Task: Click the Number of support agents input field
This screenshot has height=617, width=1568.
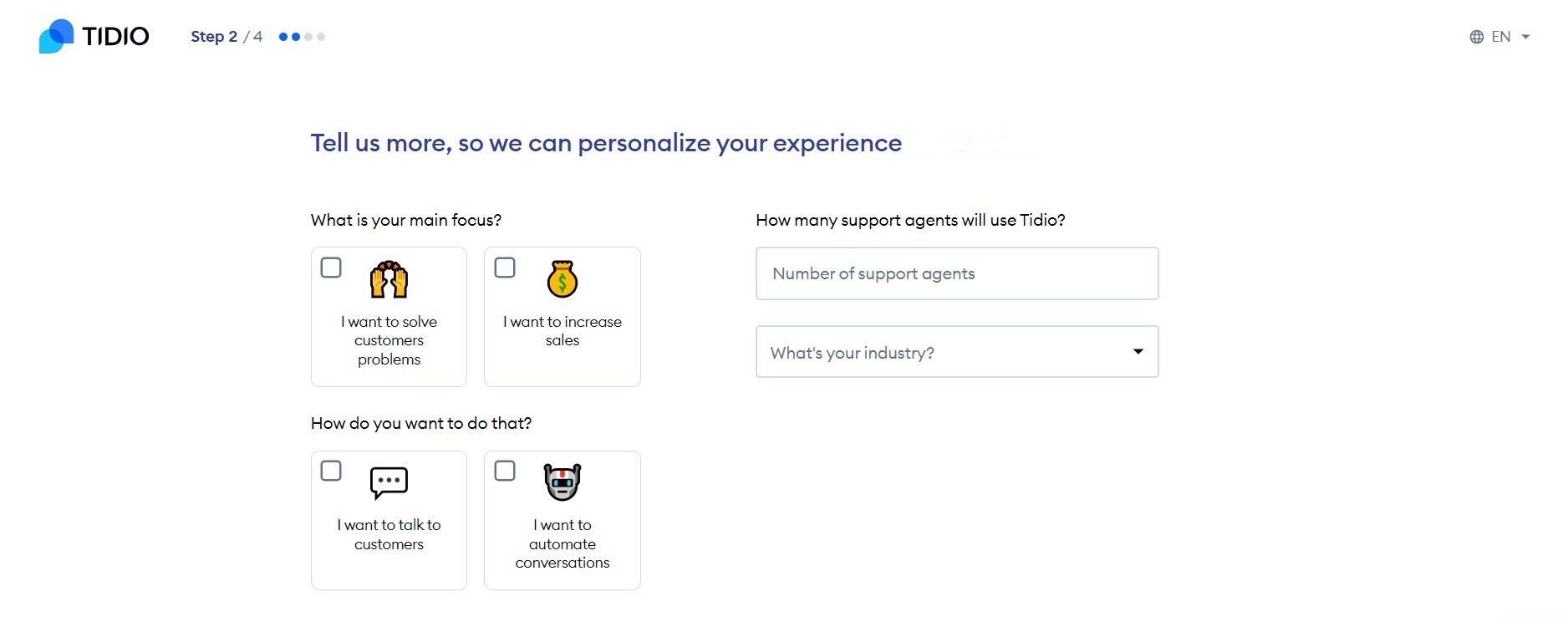Action: click(956, 273)
